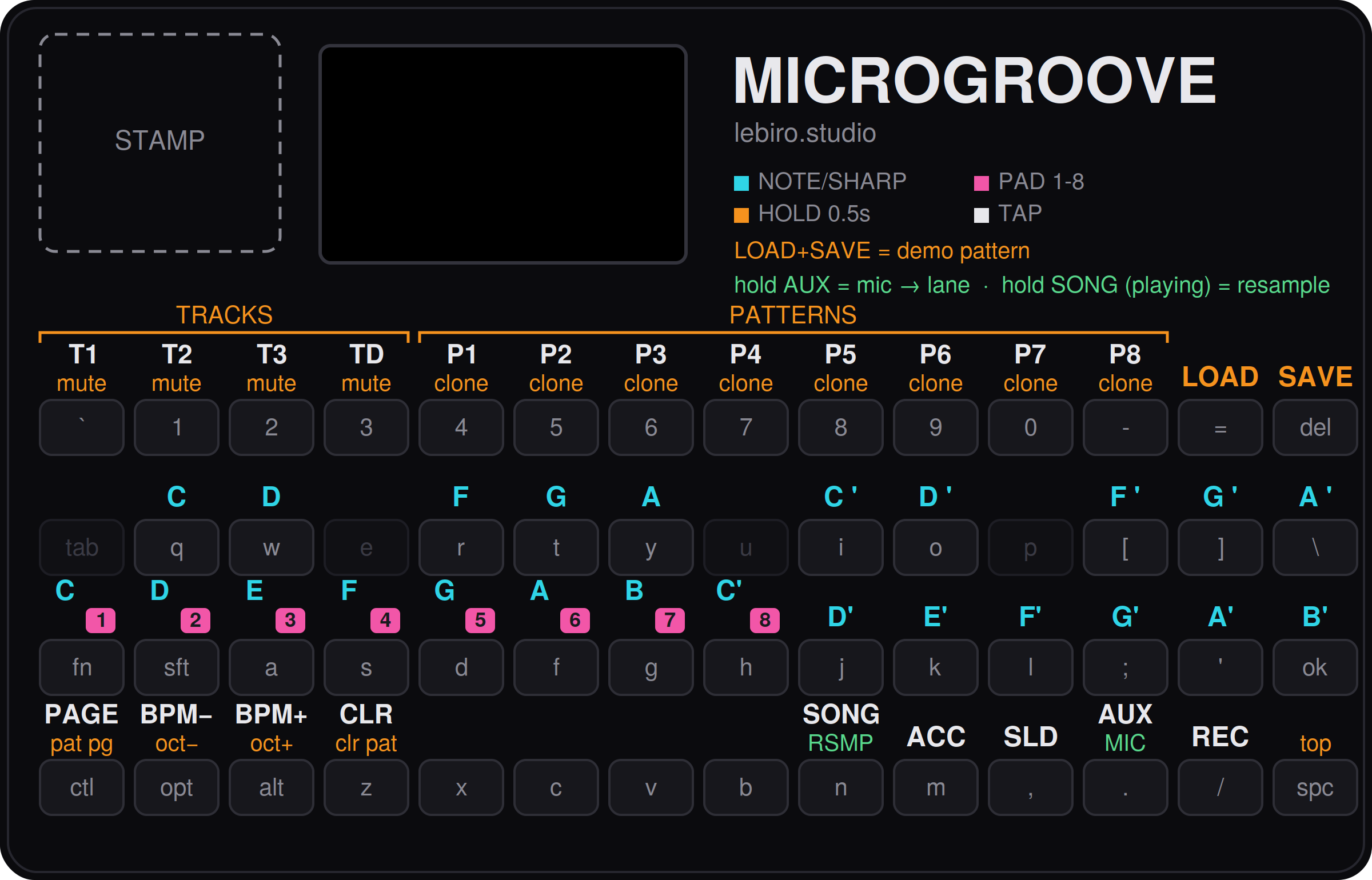Select pattern P8 on the minus key
1372x880 pixels.
click(x=1126, y=427)
